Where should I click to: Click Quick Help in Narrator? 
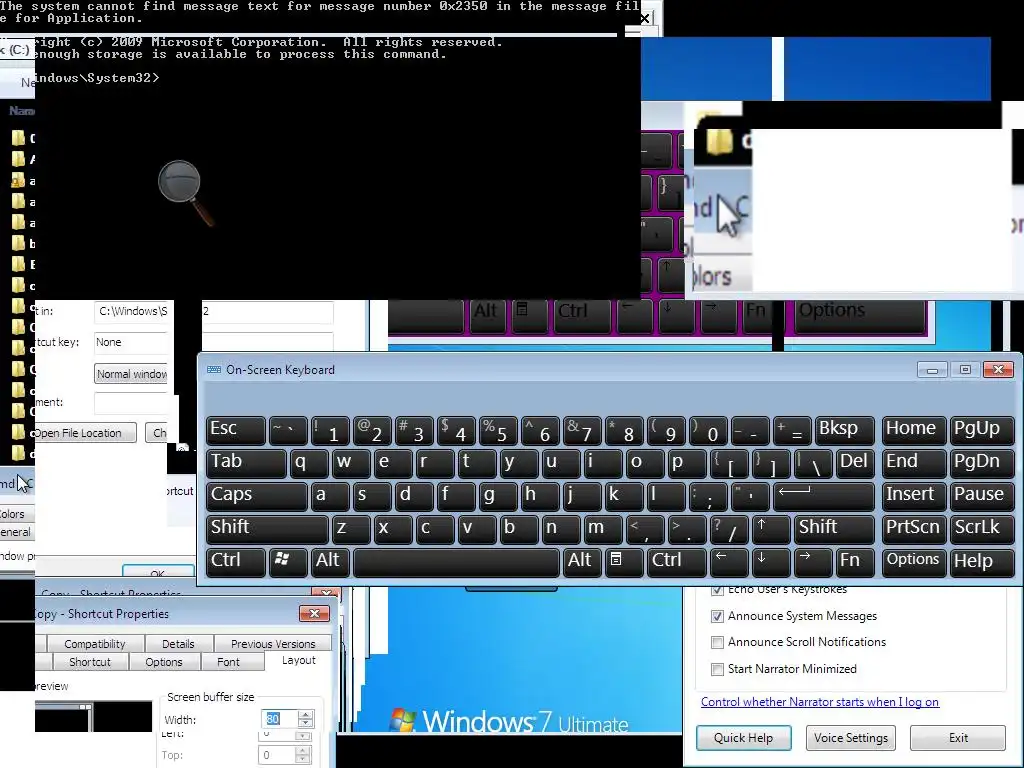point(743,738)
